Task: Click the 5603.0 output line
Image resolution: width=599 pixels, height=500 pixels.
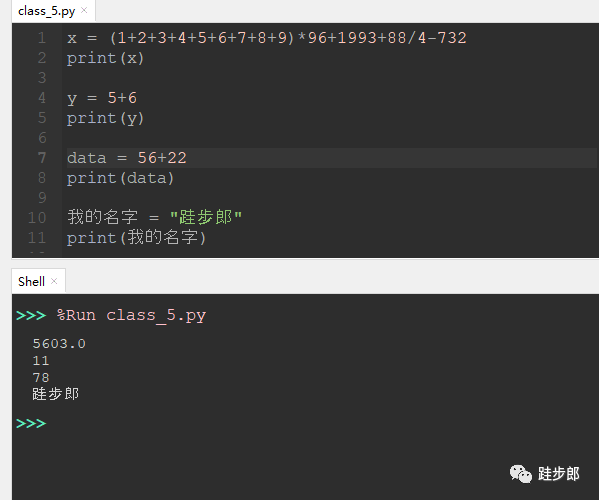Action: pyautogui.click(x=59, y=344)
